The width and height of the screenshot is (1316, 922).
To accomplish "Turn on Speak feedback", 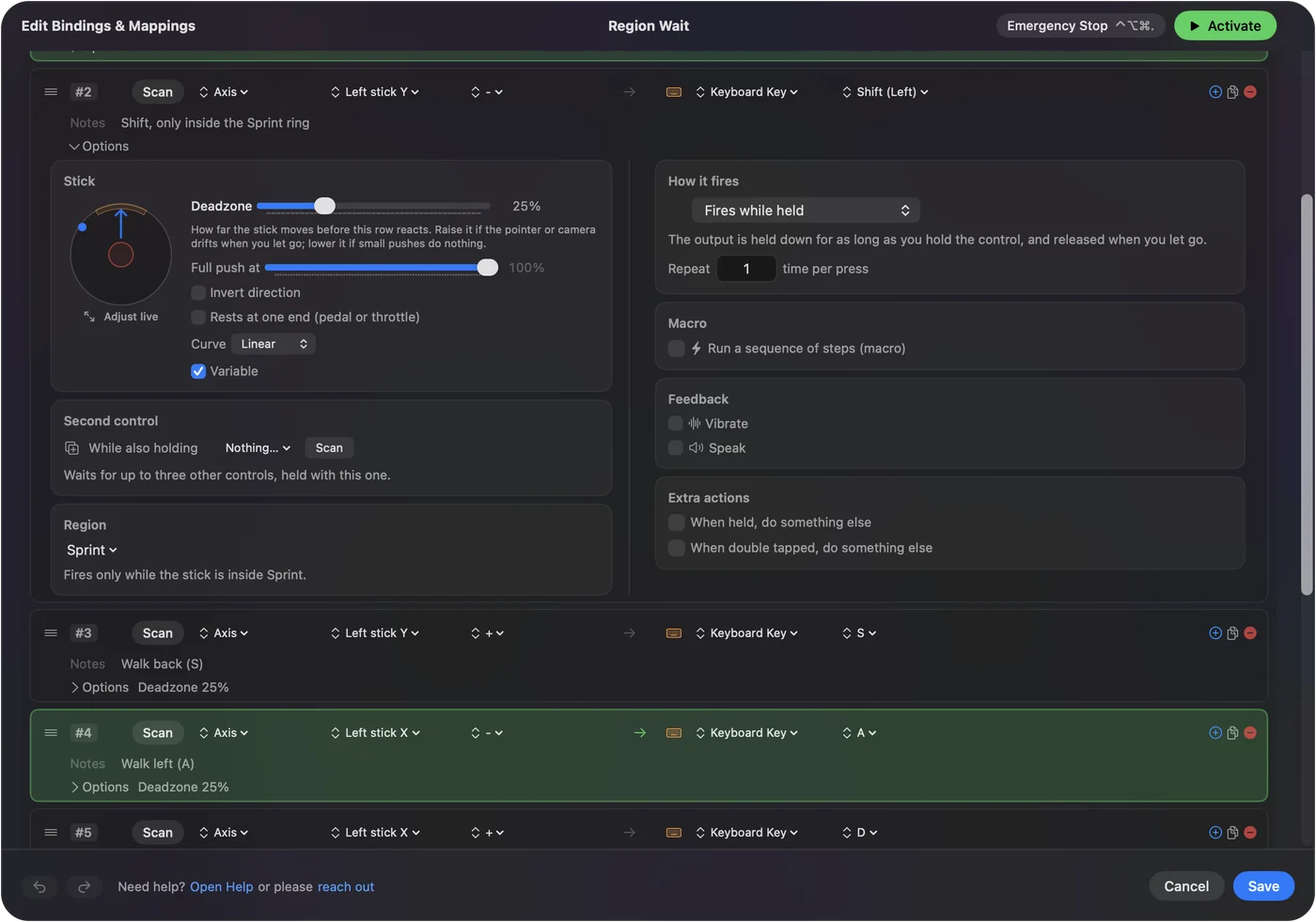I will (x=675, y=448).
